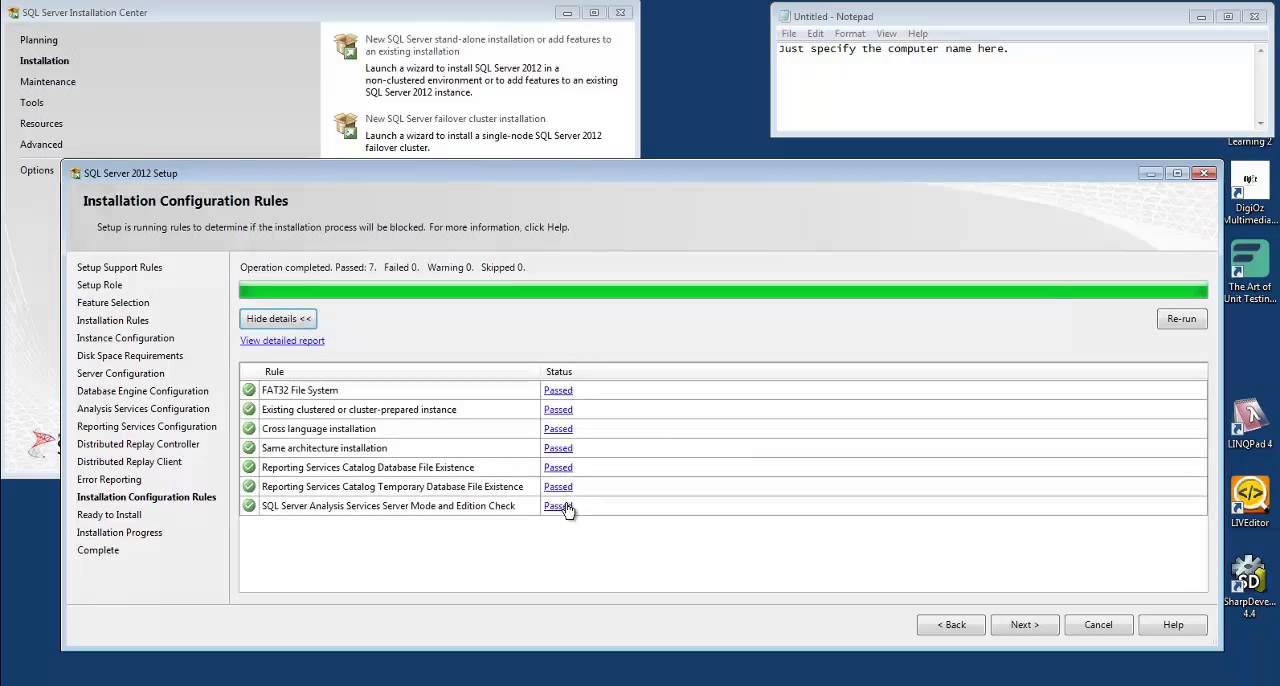The height and width of the screenshot is (686, 1280).
Task: Click the Help button in setup
Action: (1173, 625)
